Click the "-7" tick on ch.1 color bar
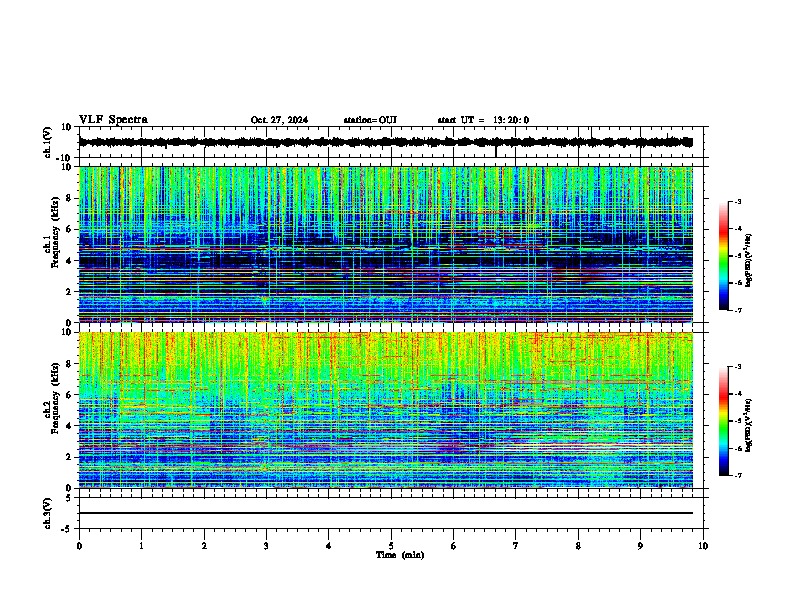This screenshot has width=792, height=612. click(737, 310)
